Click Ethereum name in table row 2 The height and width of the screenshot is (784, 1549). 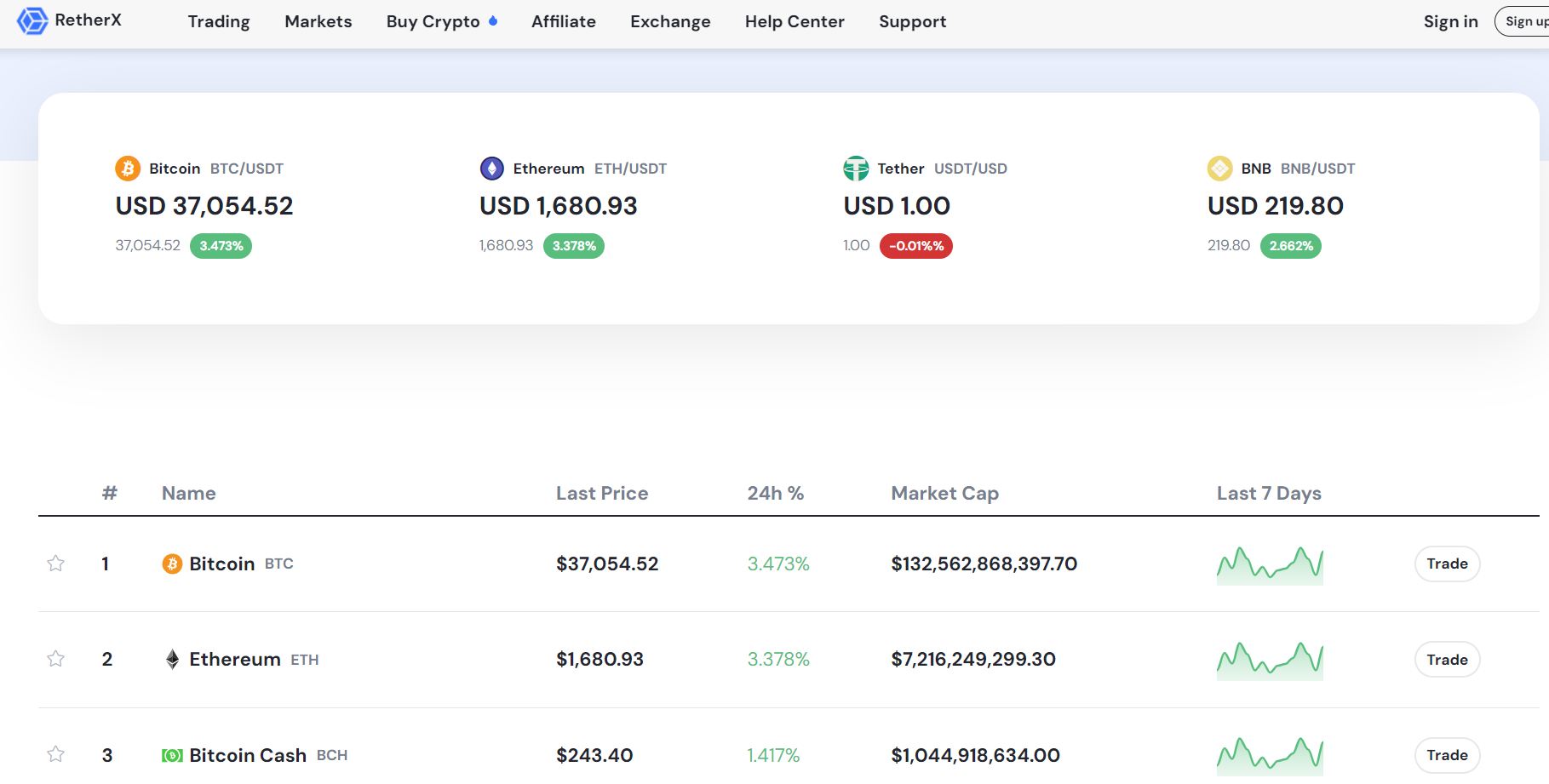pyautogui.click(x=235, y=659)
